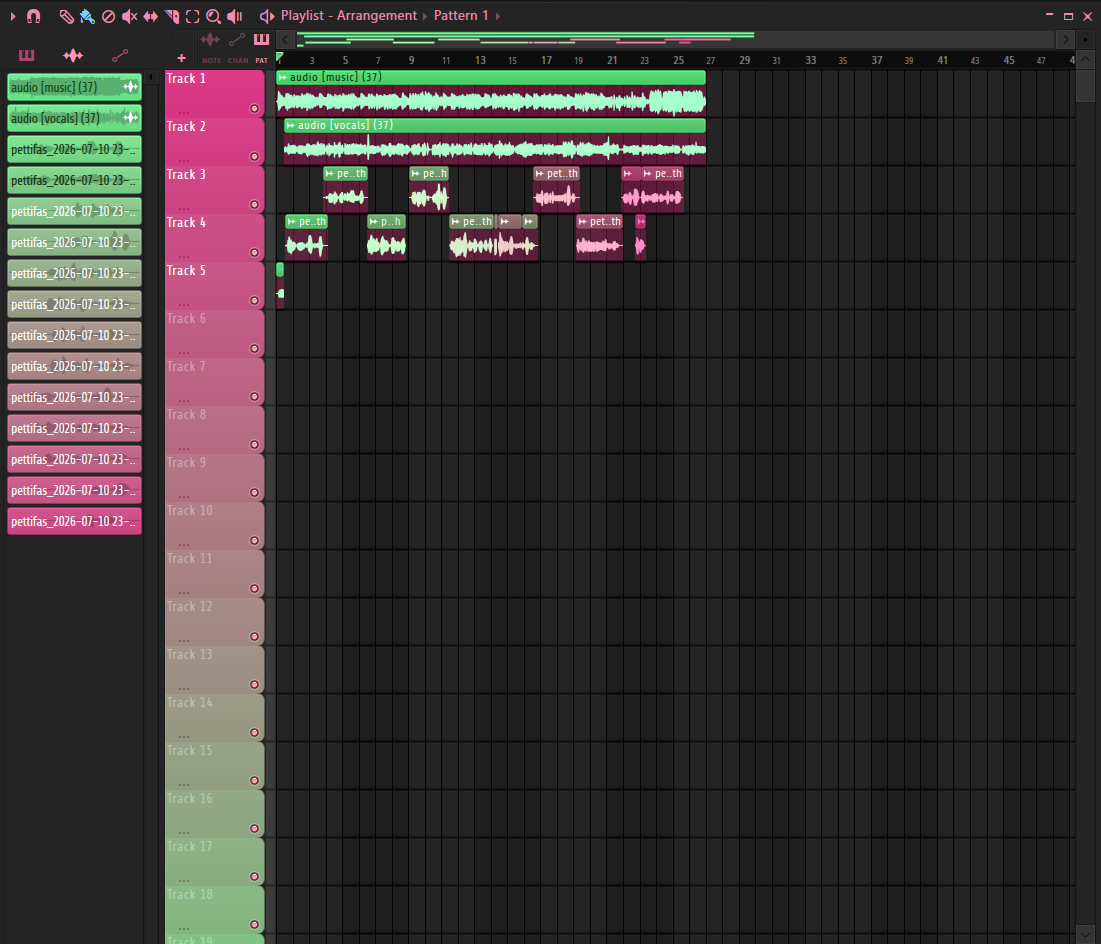Mute Track 1 using its circle toggle
1101x944 pixels.
[254, 108]
